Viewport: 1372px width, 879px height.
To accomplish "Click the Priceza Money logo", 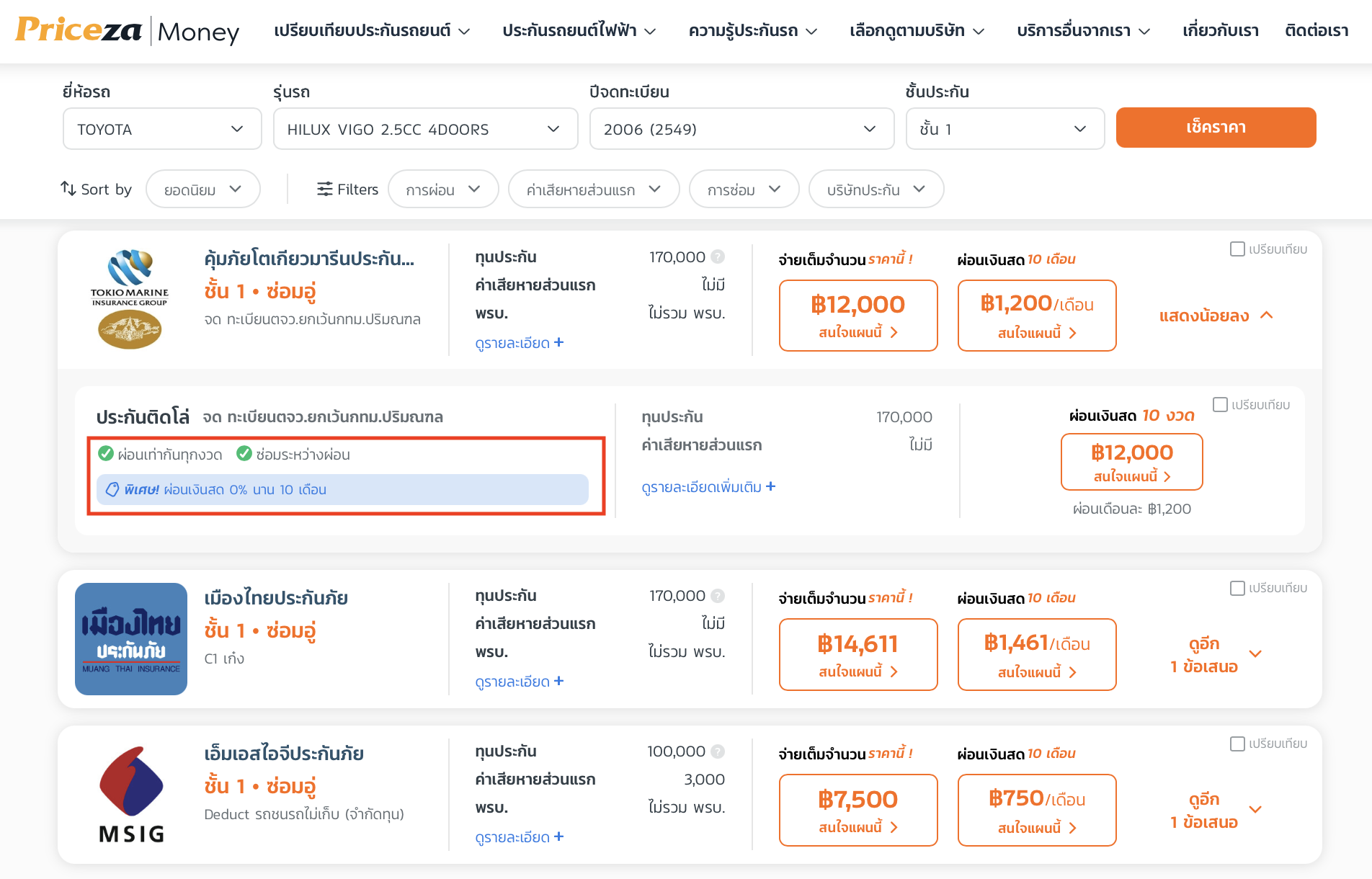I will pyautogui.click(x=128, y=31).
